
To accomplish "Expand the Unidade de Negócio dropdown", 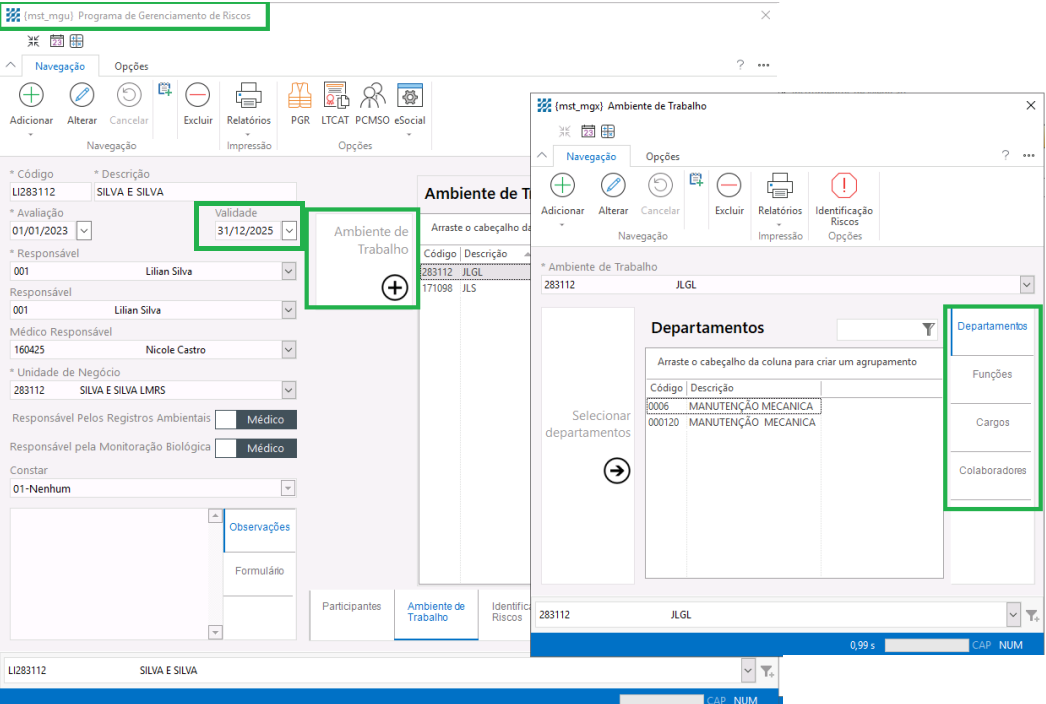I will coord(289,390).
